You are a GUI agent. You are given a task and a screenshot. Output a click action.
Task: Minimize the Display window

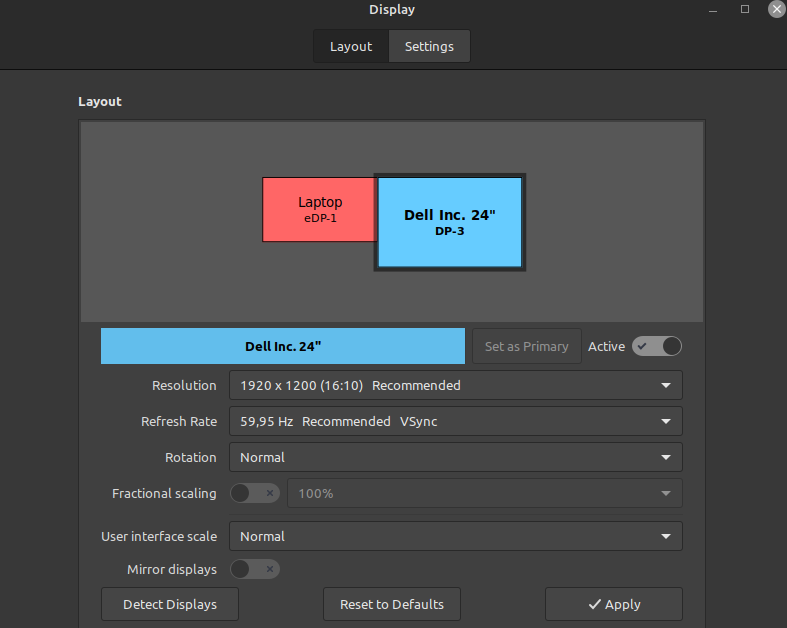(714, 9)
